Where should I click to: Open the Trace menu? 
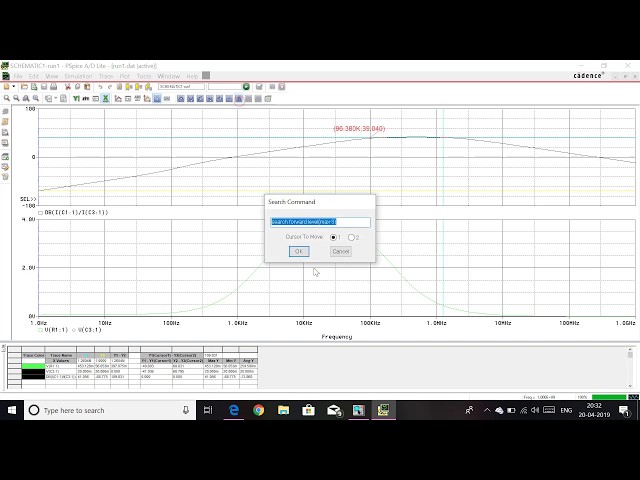106,76
